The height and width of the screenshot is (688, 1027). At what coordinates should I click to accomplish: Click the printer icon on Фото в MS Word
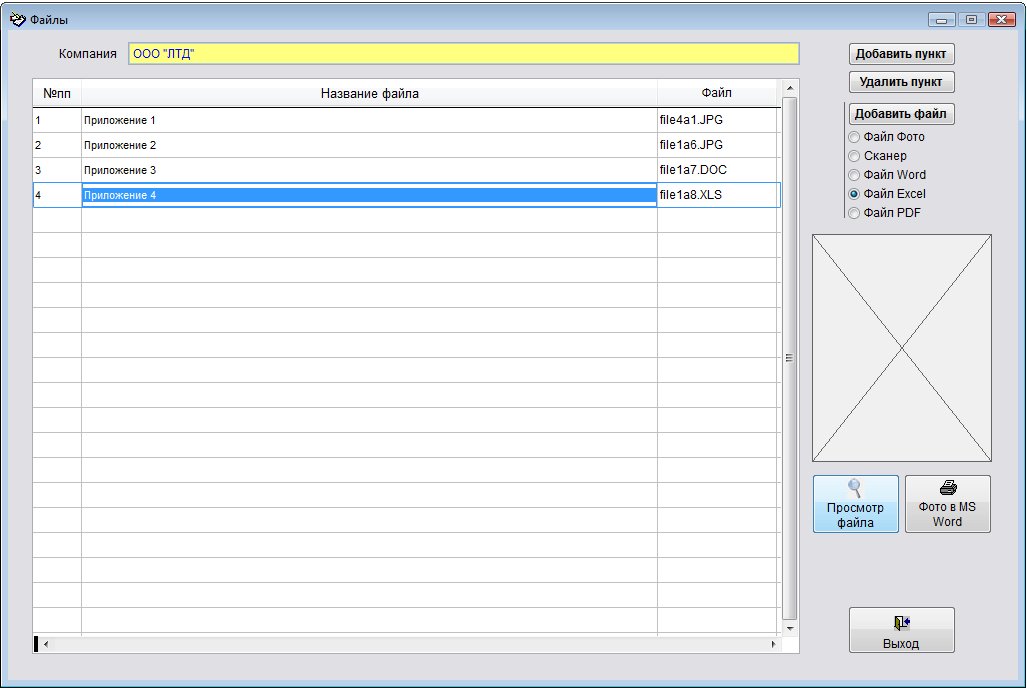coord(948,487)
